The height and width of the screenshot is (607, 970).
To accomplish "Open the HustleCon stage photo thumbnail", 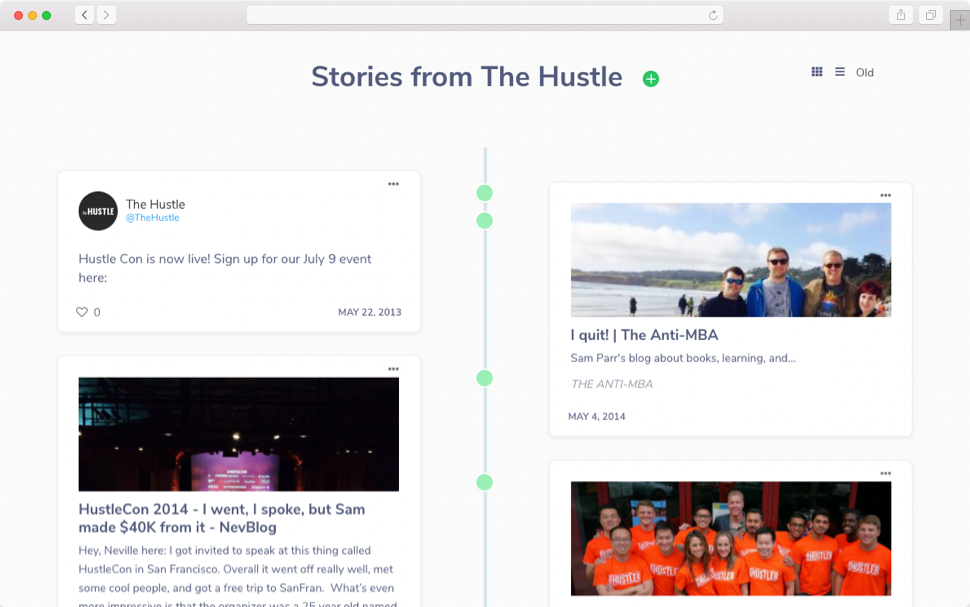I will (x=239, y=434).
